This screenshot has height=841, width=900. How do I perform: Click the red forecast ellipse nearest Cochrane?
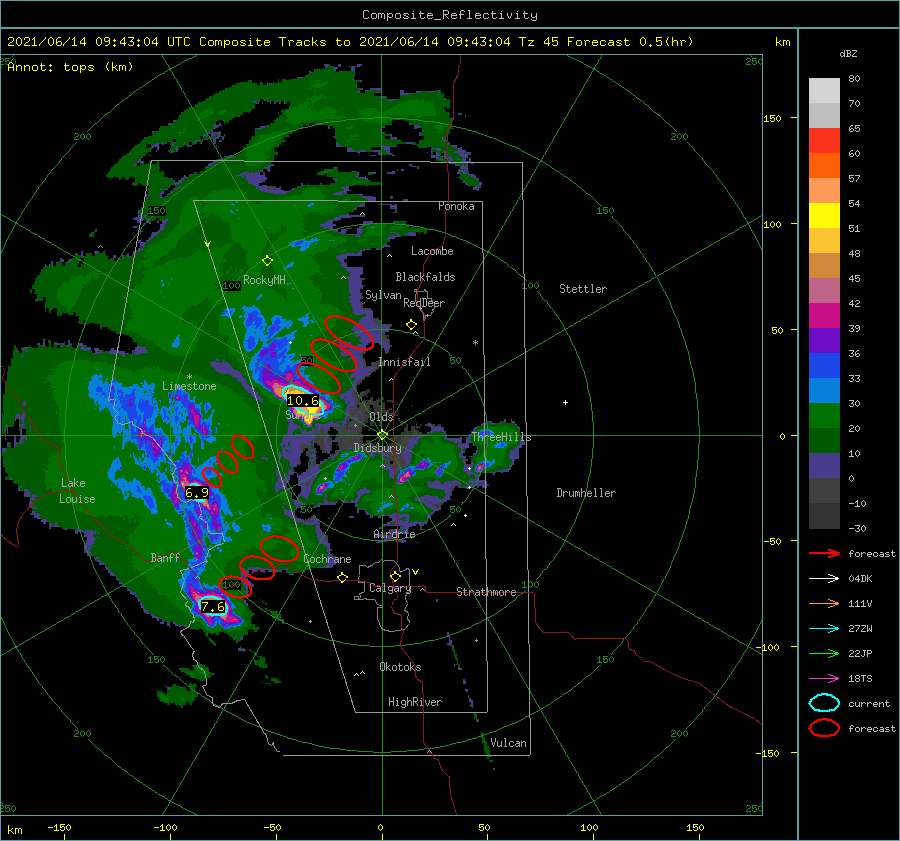280,548
